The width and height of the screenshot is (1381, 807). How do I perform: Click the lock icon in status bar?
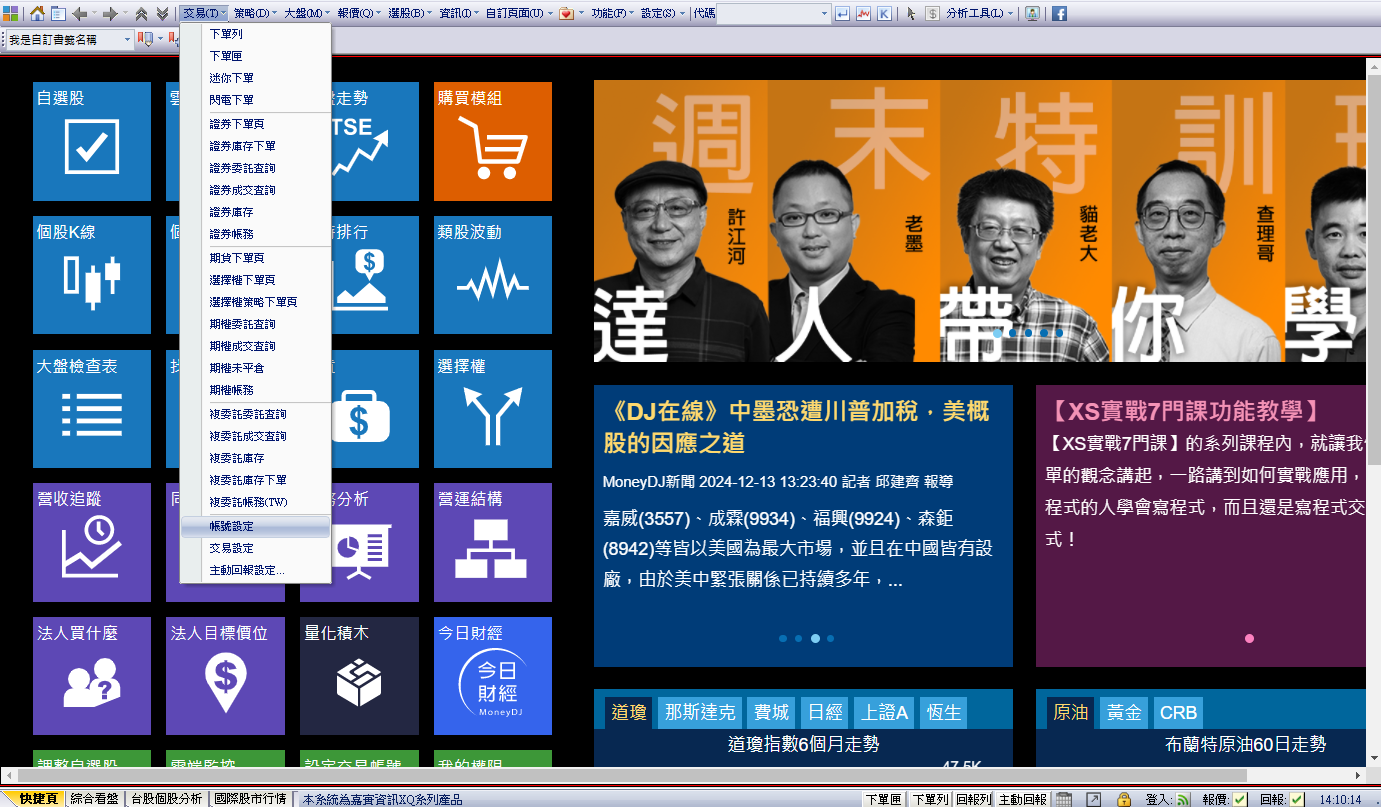tap(1124, 799)
